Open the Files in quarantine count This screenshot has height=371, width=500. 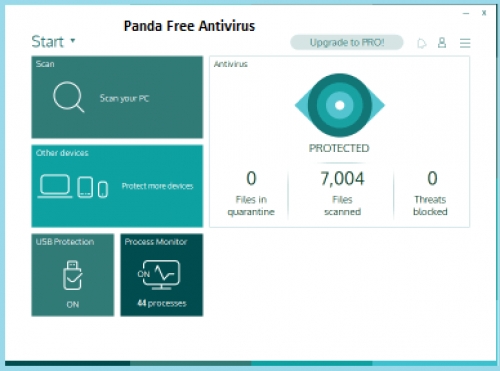click(x=251, y=193)
